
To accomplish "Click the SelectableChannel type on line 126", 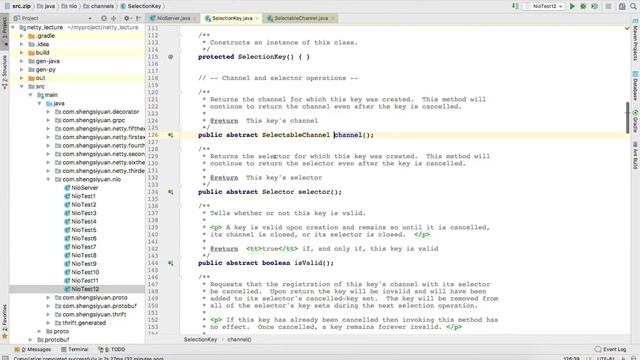I will pos(296,135).
